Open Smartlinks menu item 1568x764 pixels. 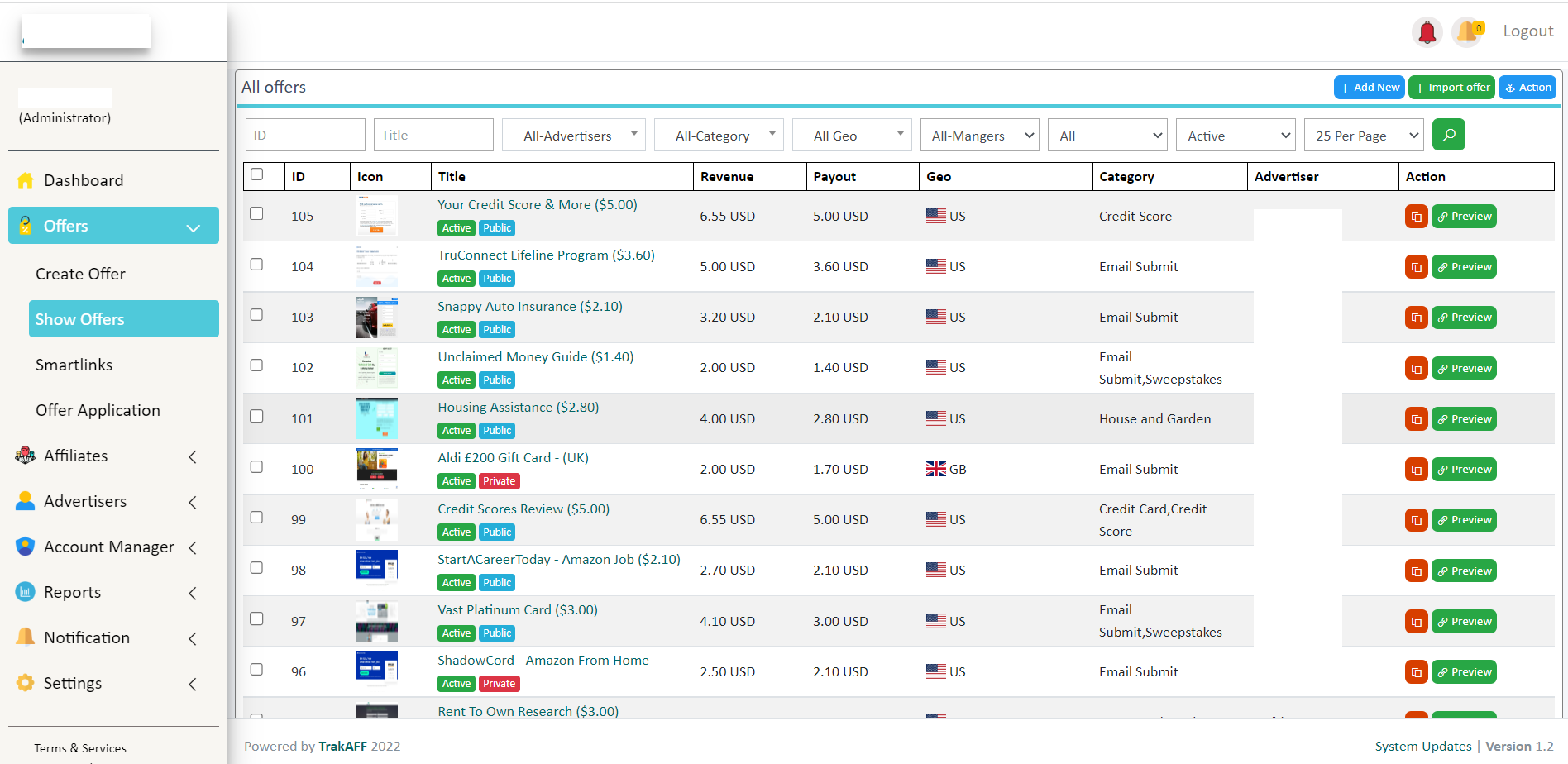[74, 365]
